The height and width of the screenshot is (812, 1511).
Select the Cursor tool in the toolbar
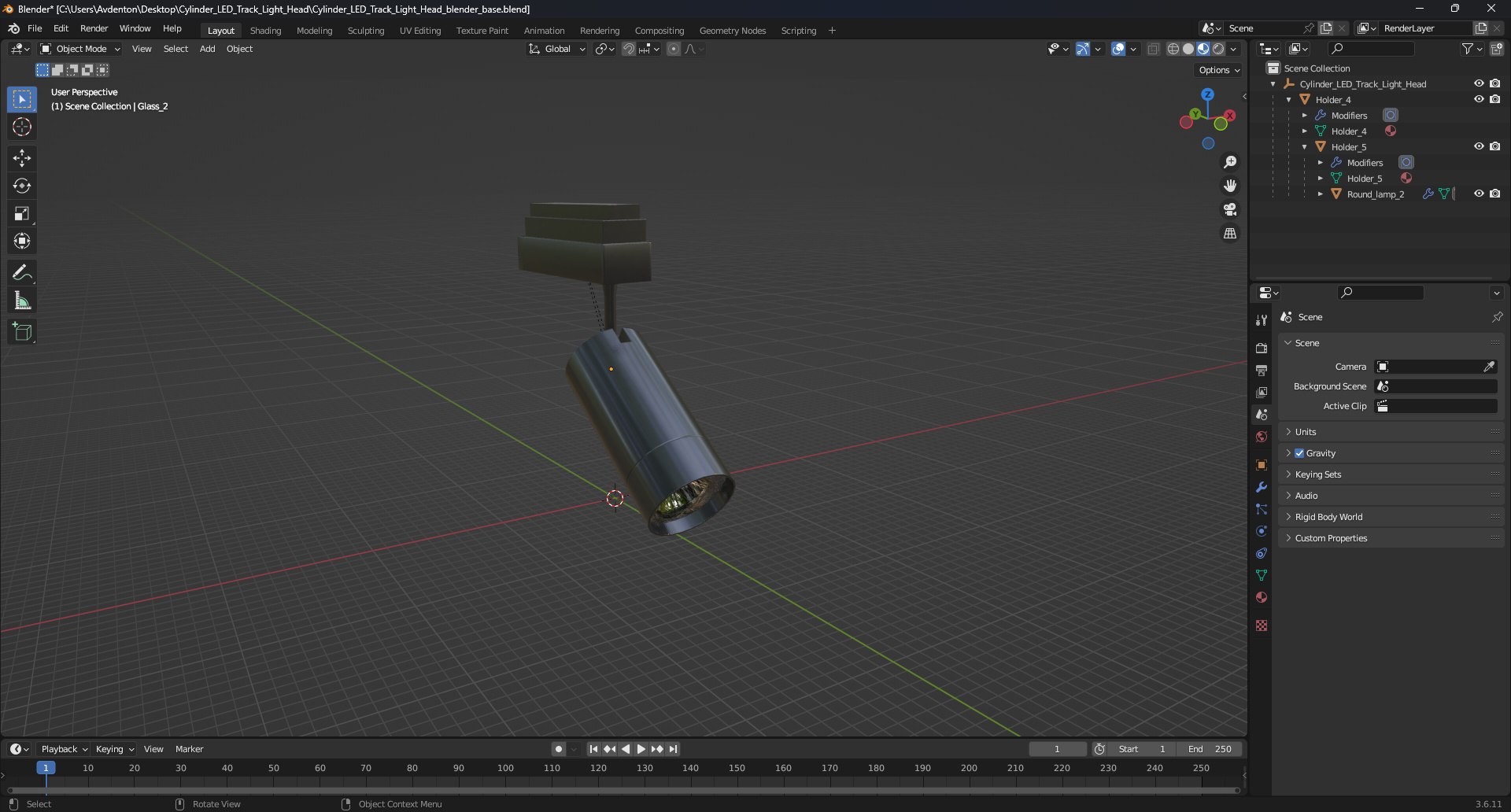pos(22,127)
